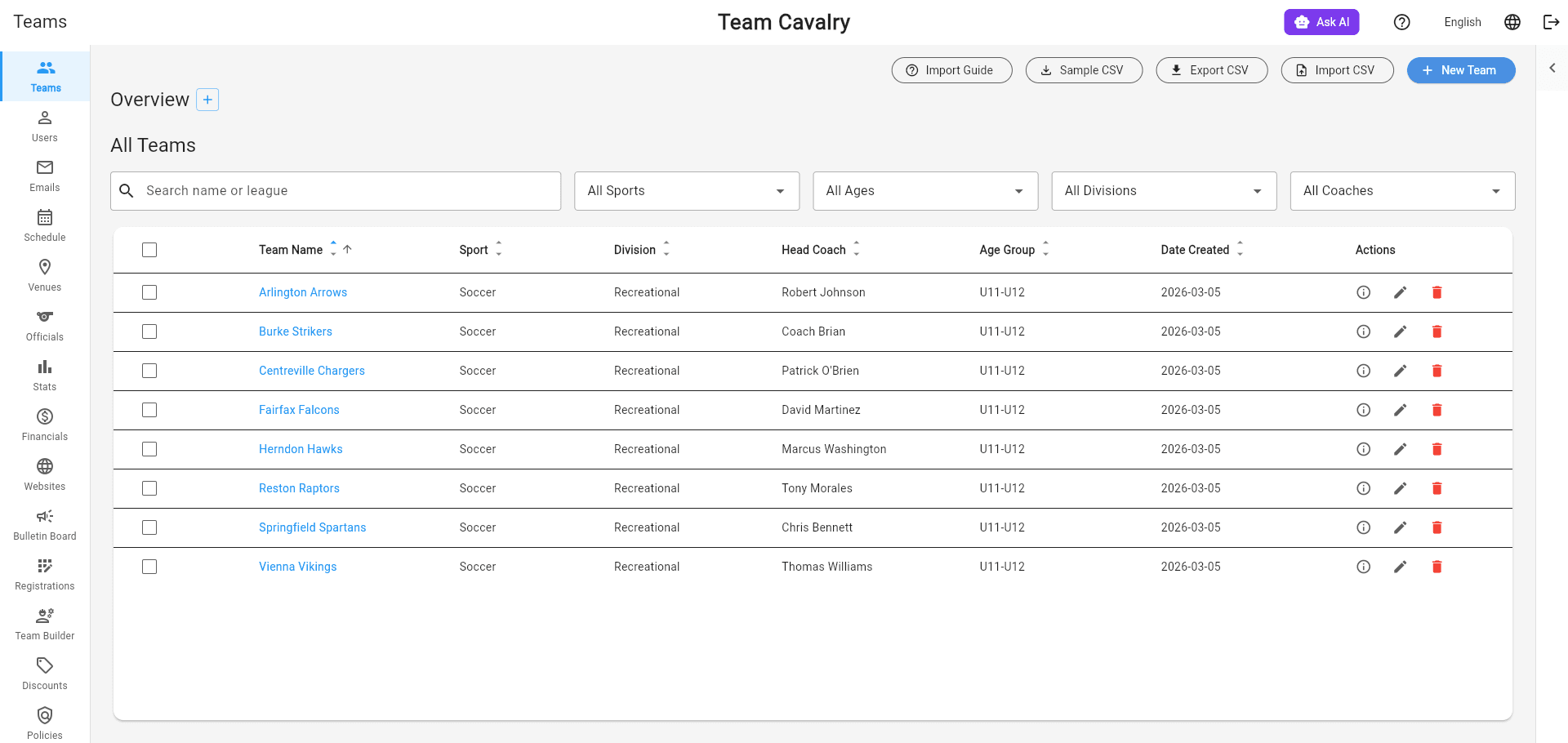Focus the Search name or league field
Image resolution: width=1568 pixels, height=743 pixels.
coord(336,191)
